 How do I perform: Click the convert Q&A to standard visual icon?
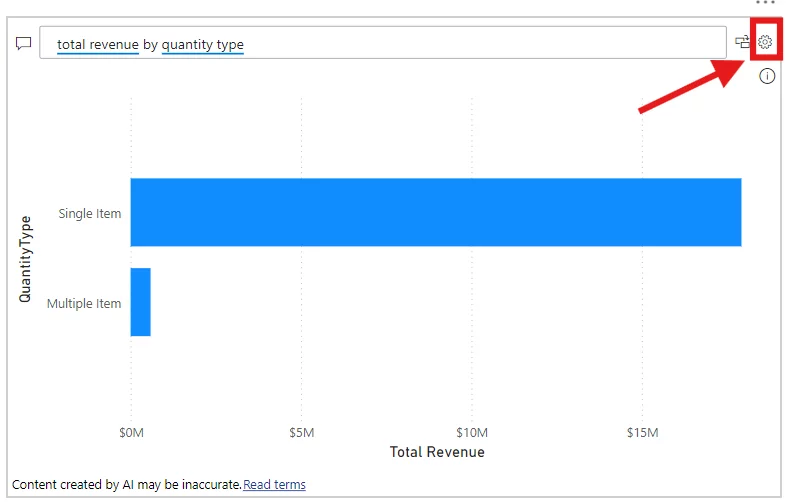(x=743, y=42)
